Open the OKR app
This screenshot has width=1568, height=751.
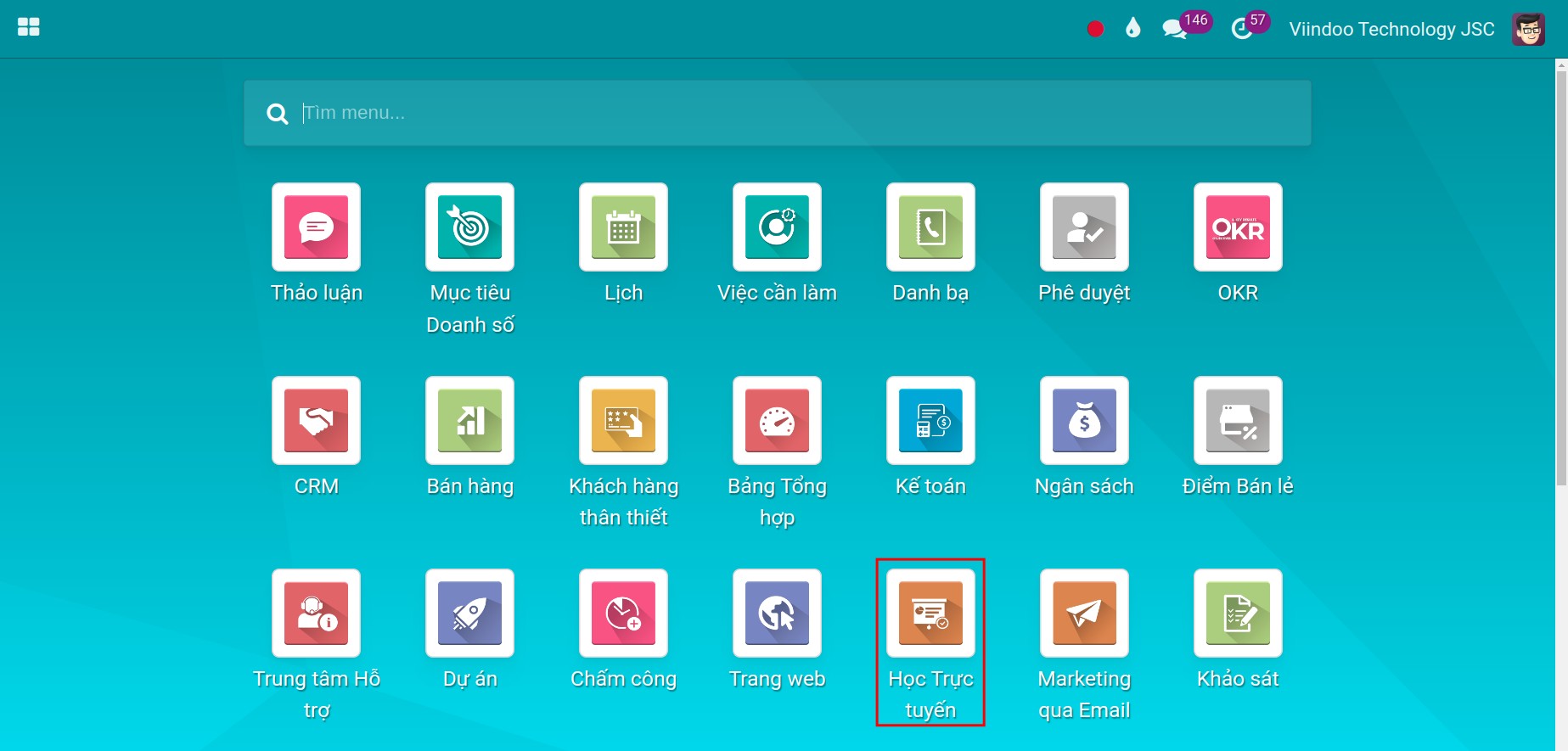tap(1238, 227)
